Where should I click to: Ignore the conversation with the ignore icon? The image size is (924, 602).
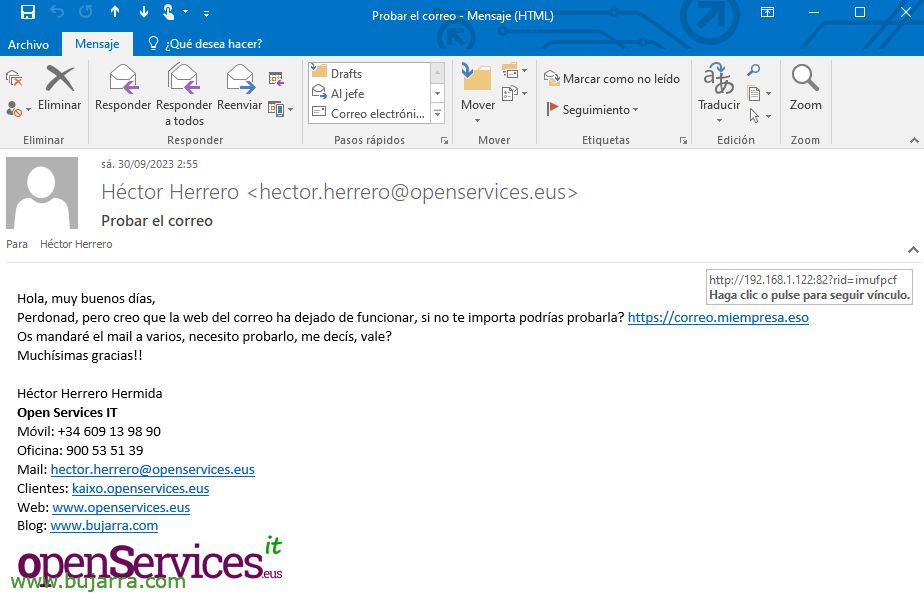click(x=14, y=78)
